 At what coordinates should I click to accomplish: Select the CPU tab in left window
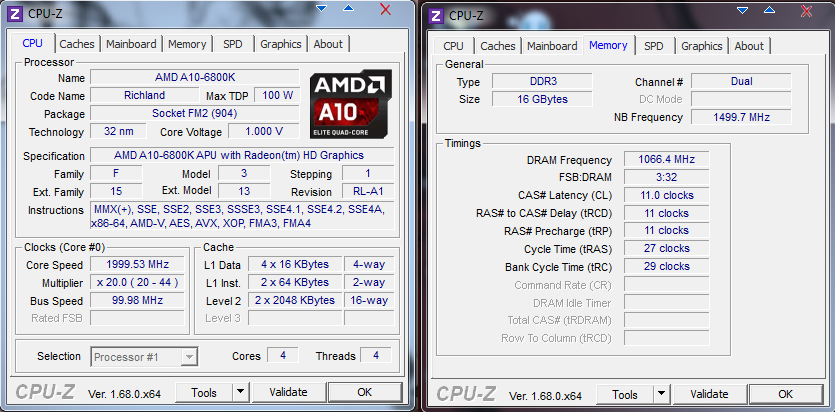tap(32, 43)
